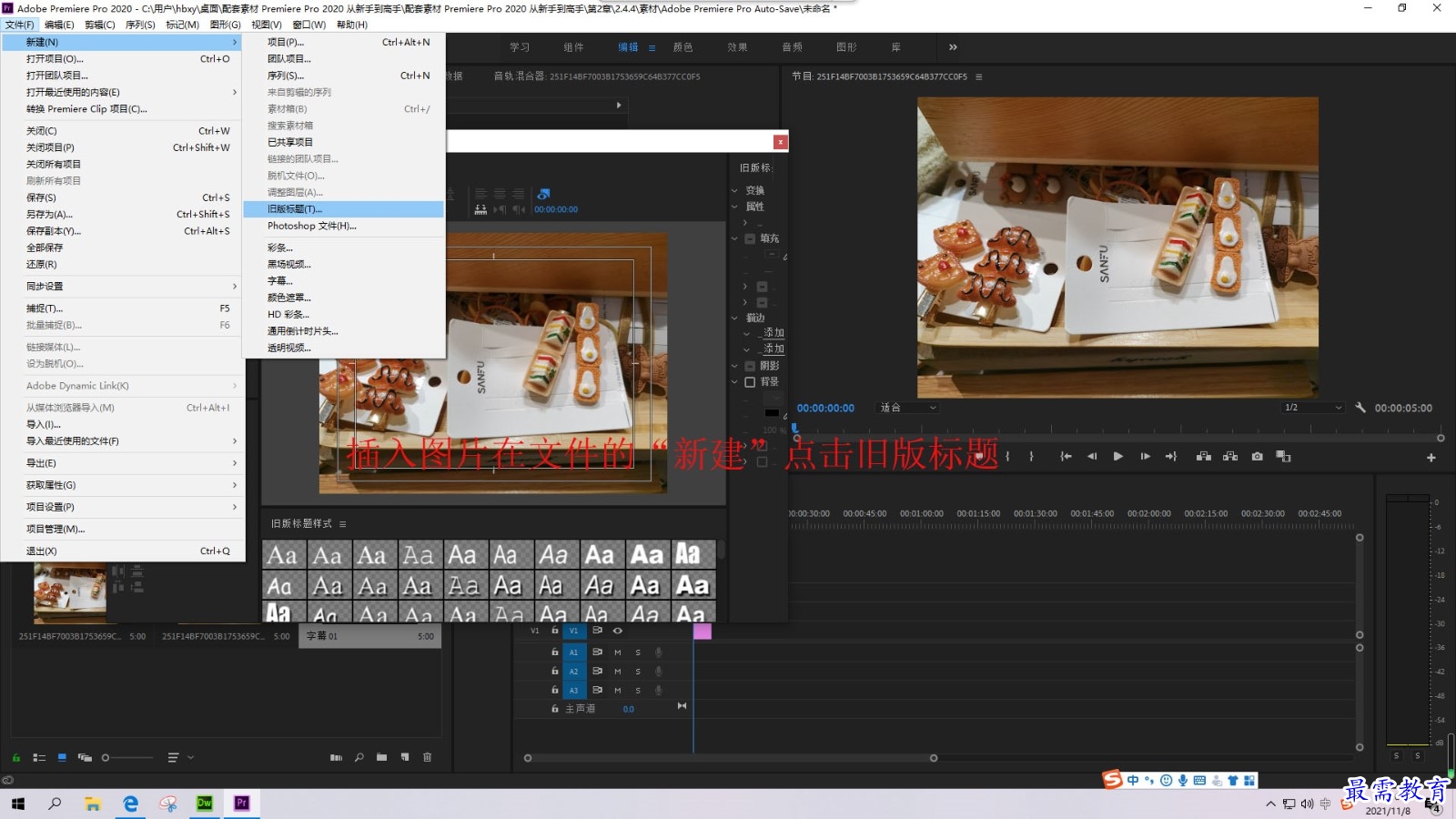Toggle the V1 track lock

click(x=554, y=631)
